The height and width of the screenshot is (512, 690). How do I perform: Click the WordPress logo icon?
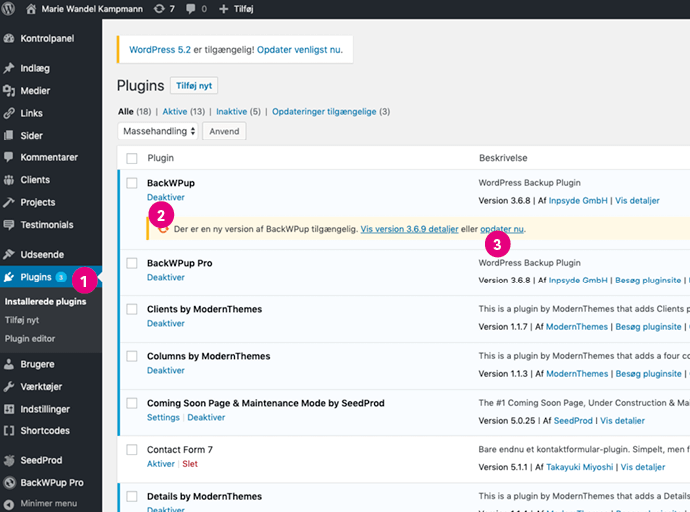[x=8, y=8]
